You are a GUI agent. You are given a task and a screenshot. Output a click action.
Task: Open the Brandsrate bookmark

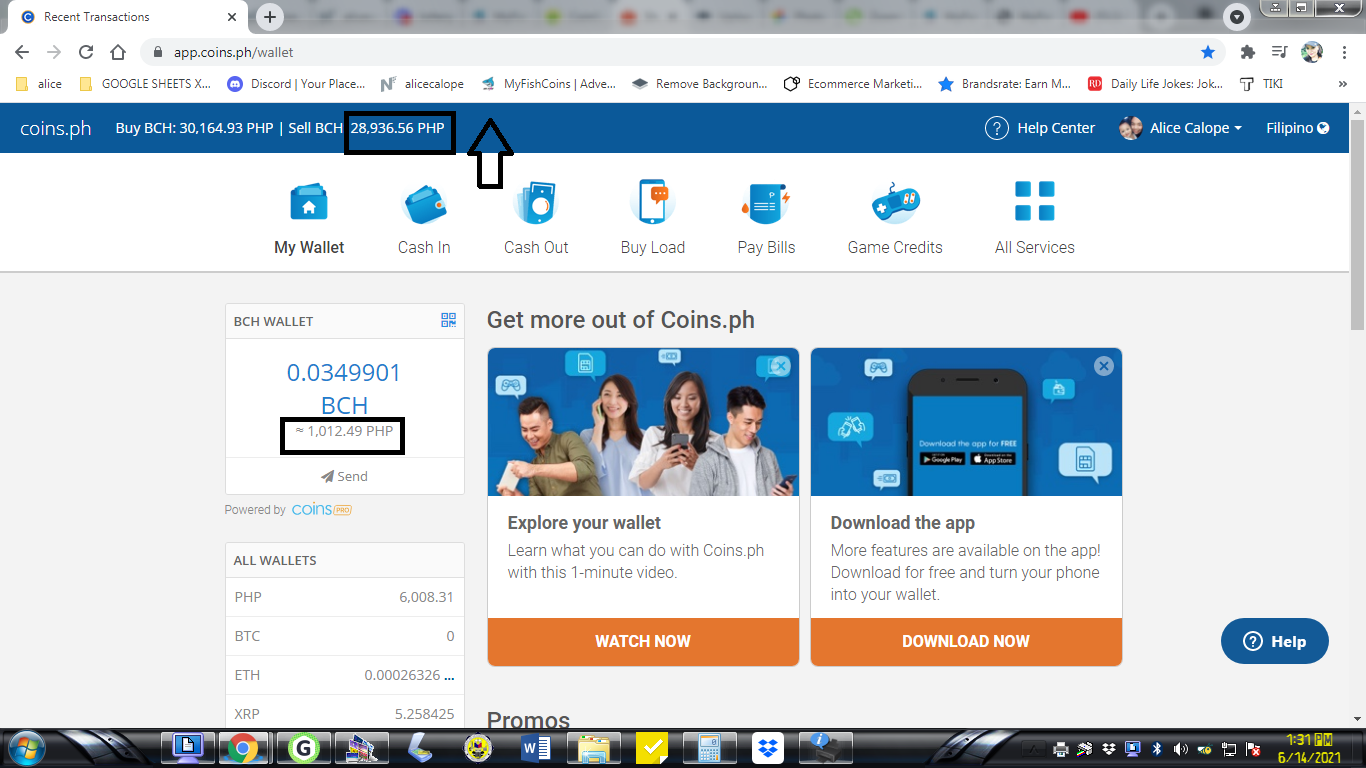(1005, 84)
